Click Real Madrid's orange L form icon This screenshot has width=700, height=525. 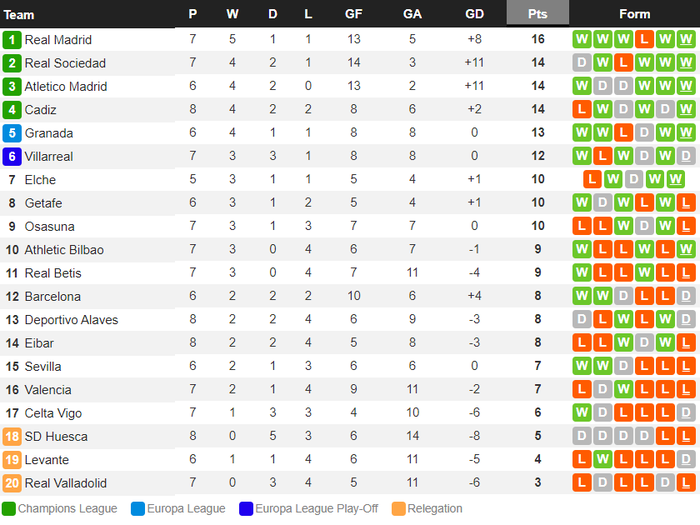pyautogui.click(x=644, y=39)
